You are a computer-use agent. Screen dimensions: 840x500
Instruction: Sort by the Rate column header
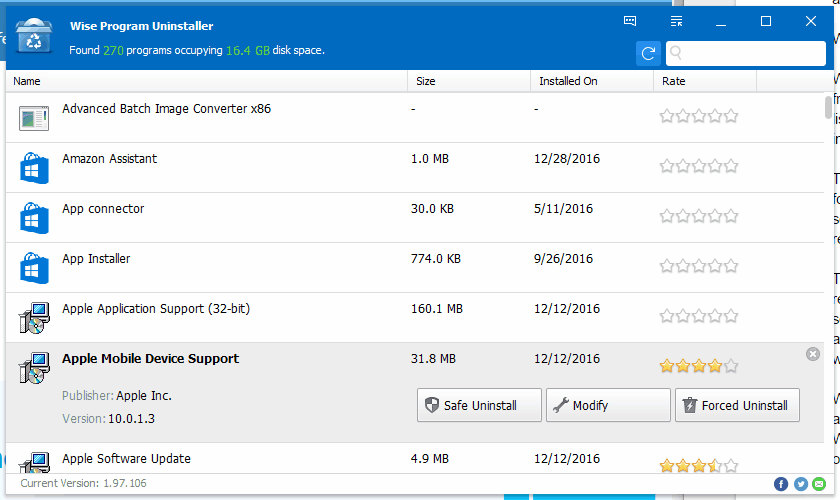705,81
